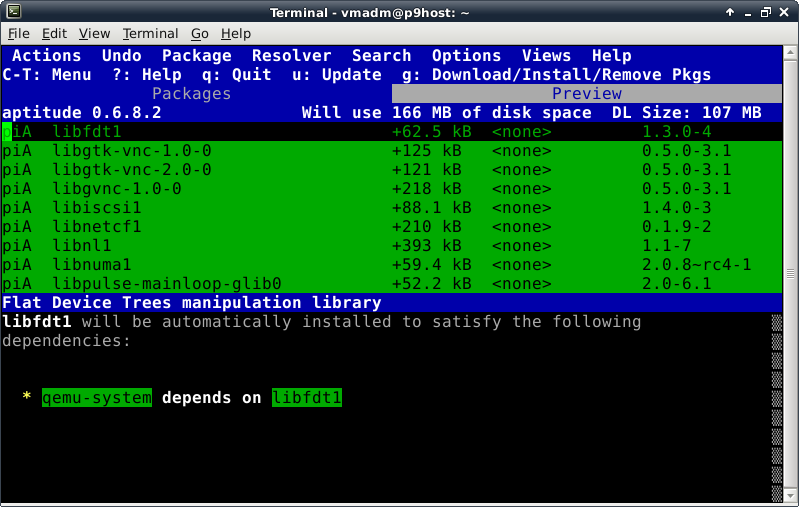Open aptitude's Actions menu
Image resolution: width=799 pixels, height=507 pixels.
tap(46, 56)
